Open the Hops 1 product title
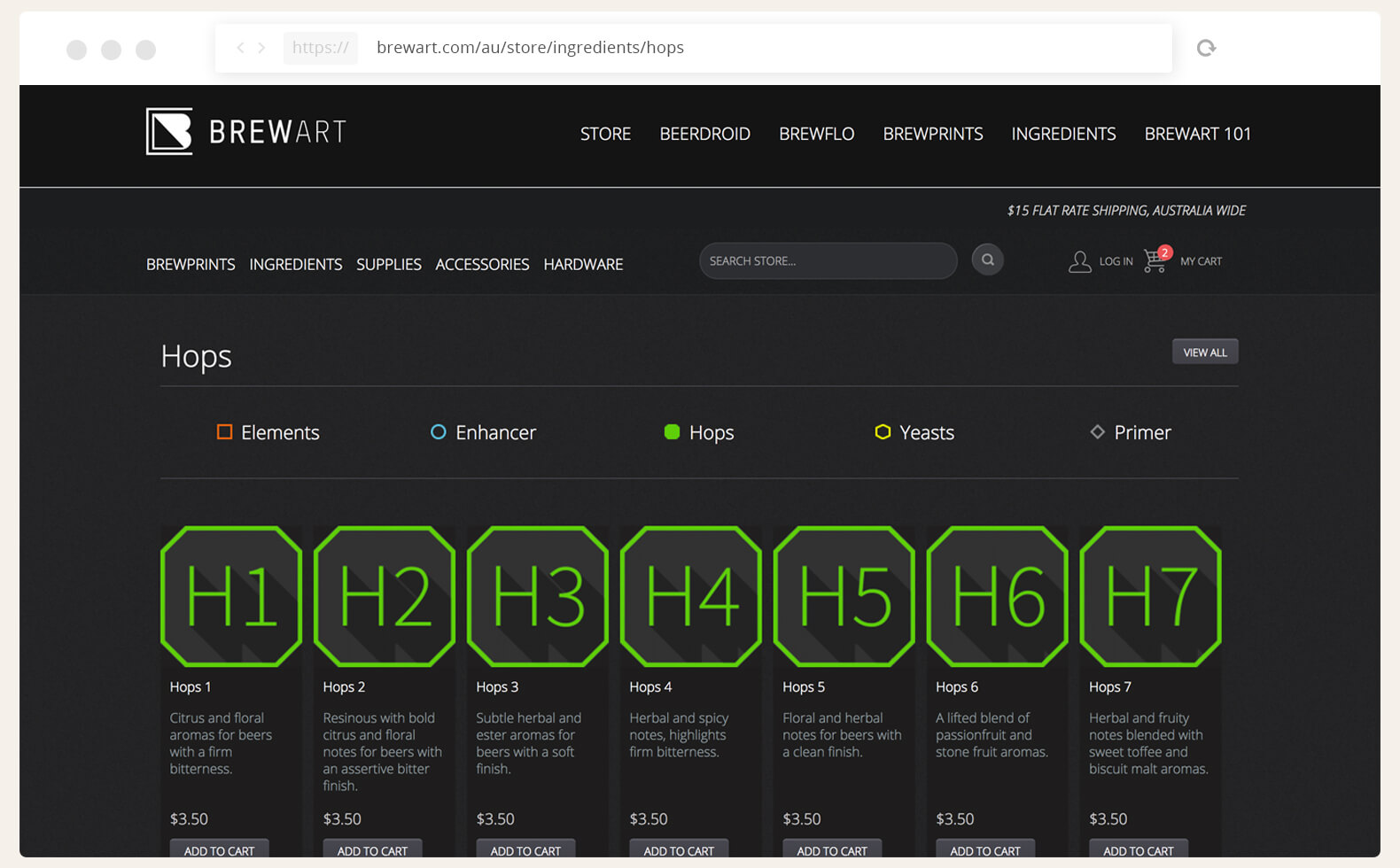This screenshot has width=1400, height=868. 190,686
